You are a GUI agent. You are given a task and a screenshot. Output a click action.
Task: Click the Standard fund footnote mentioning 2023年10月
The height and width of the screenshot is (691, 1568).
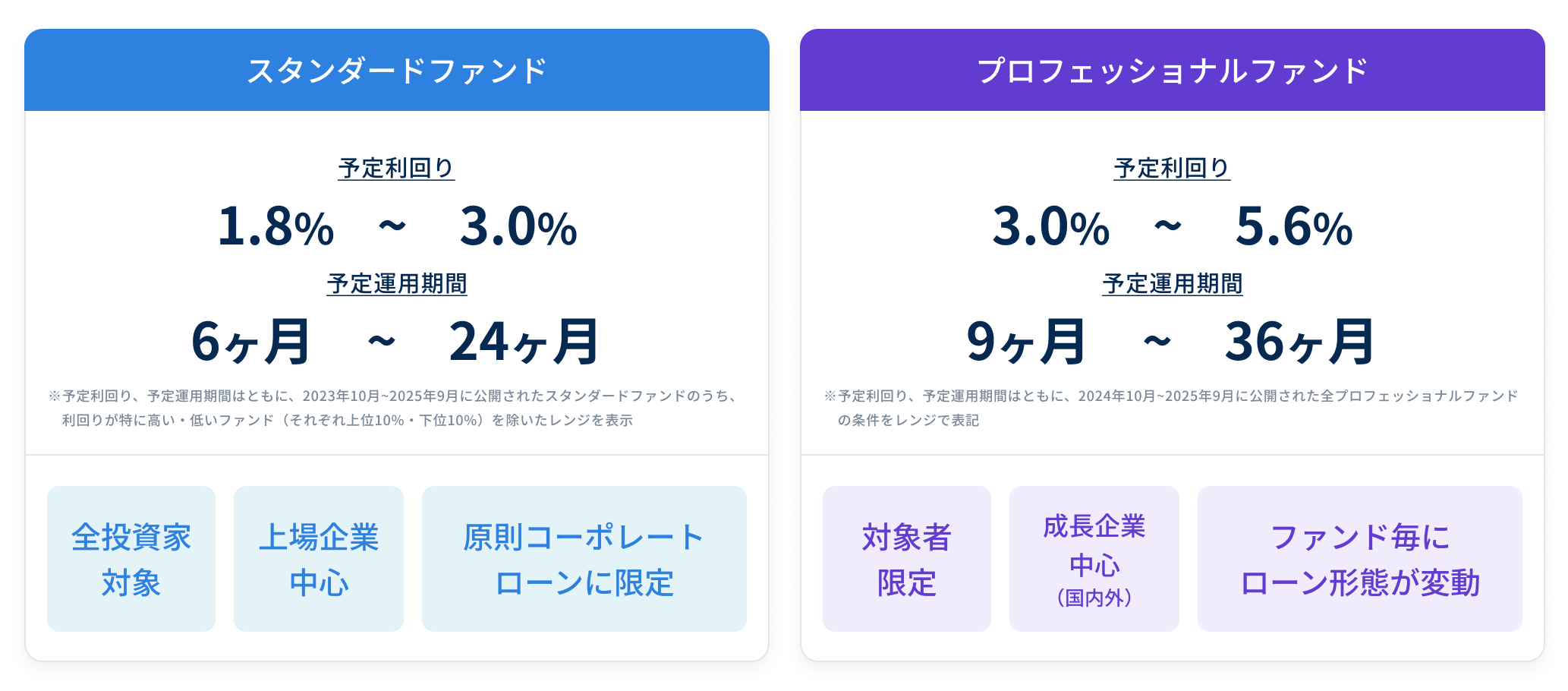pyautogui.click(x=395, y=408)
